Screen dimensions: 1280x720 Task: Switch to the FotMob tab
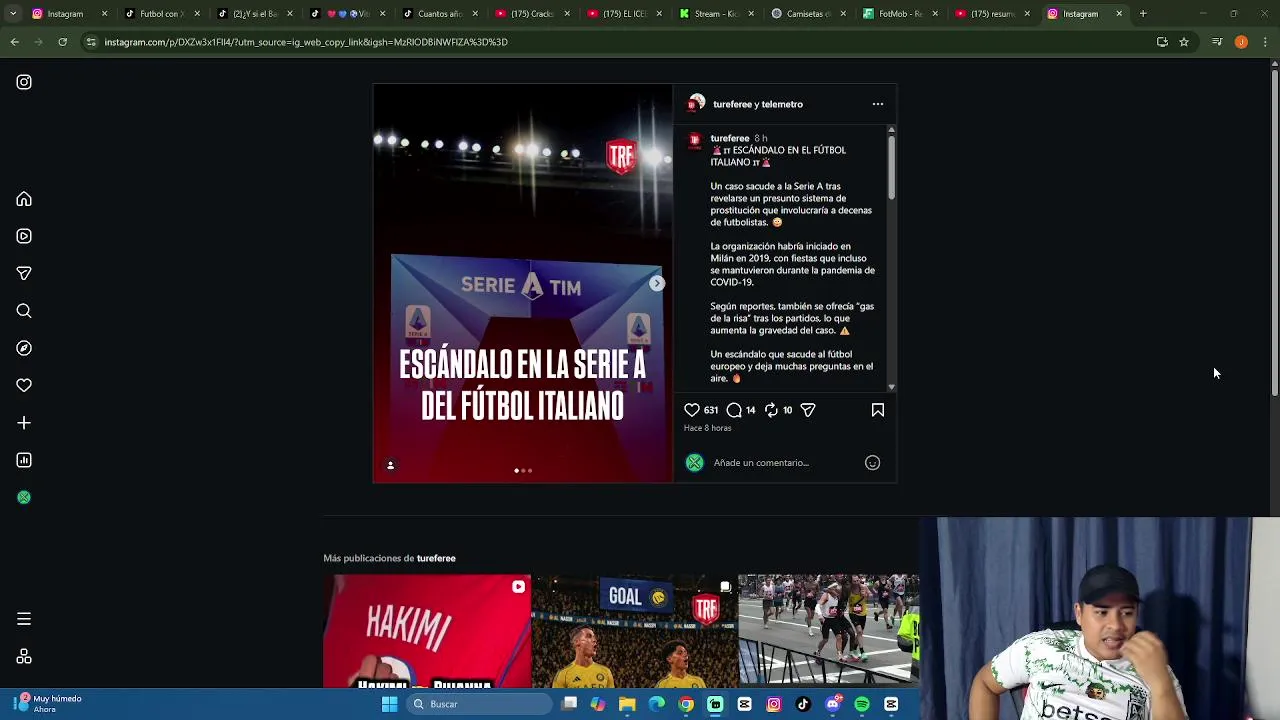click(899, 14)
